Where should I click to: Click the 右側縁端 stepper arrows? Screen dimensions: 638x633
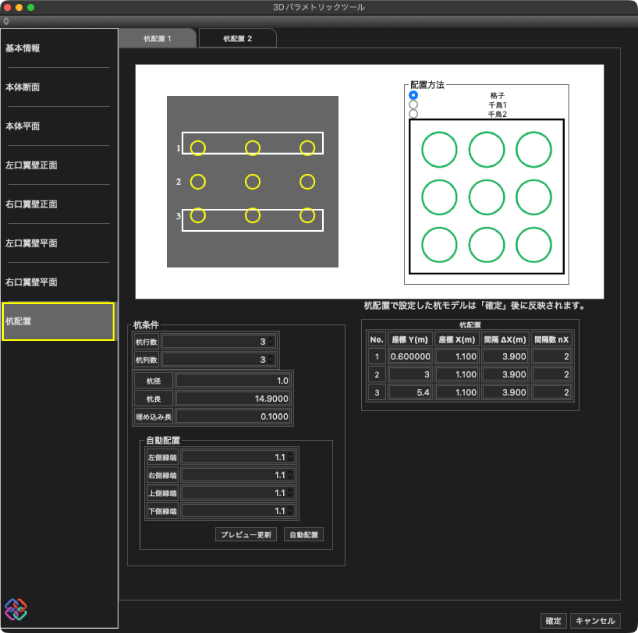point(290,475)
